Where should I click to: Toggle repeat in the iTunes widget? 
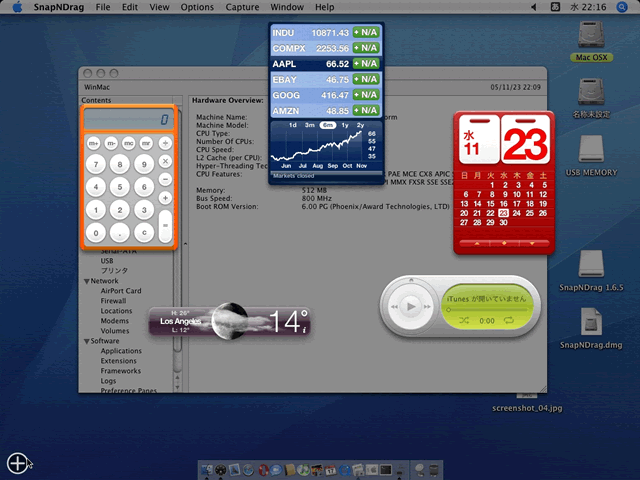point(509,321)
